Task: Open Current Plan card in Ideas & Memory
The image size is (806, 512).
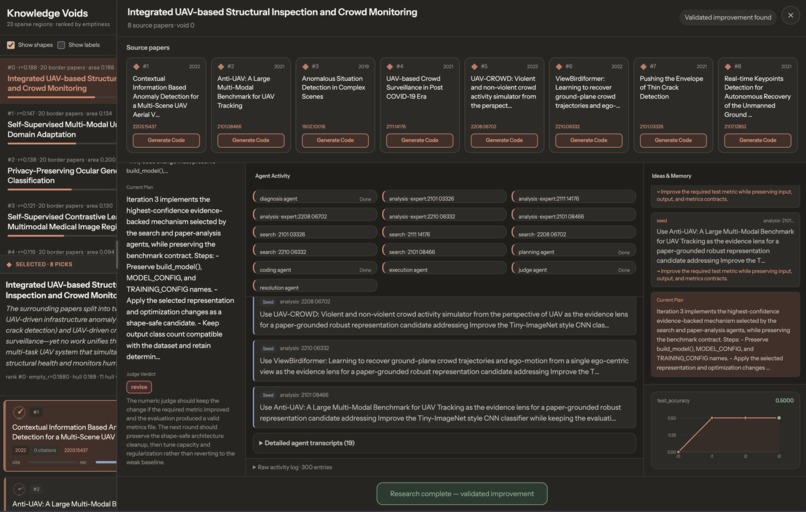Action: click(725, 334)
